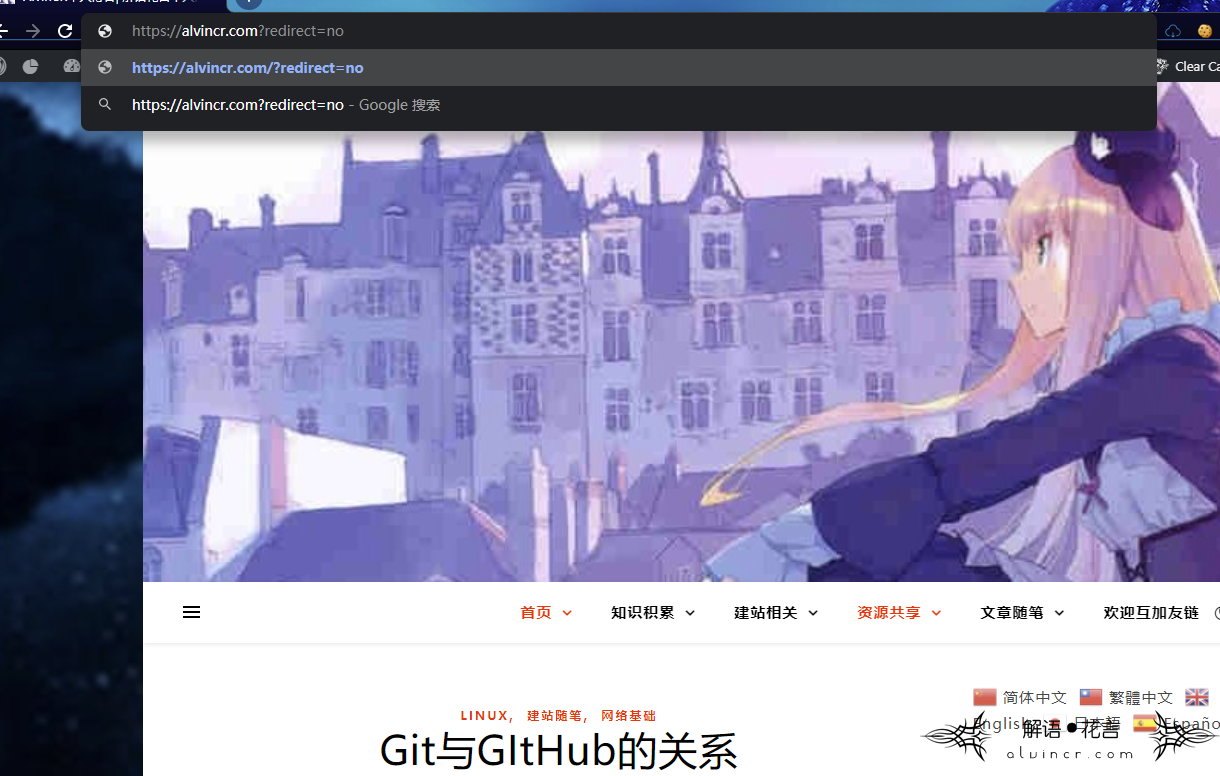Click the 欢迎互加友链 link
Viewport: 1220px width, 776px height.
[1150, 613]
